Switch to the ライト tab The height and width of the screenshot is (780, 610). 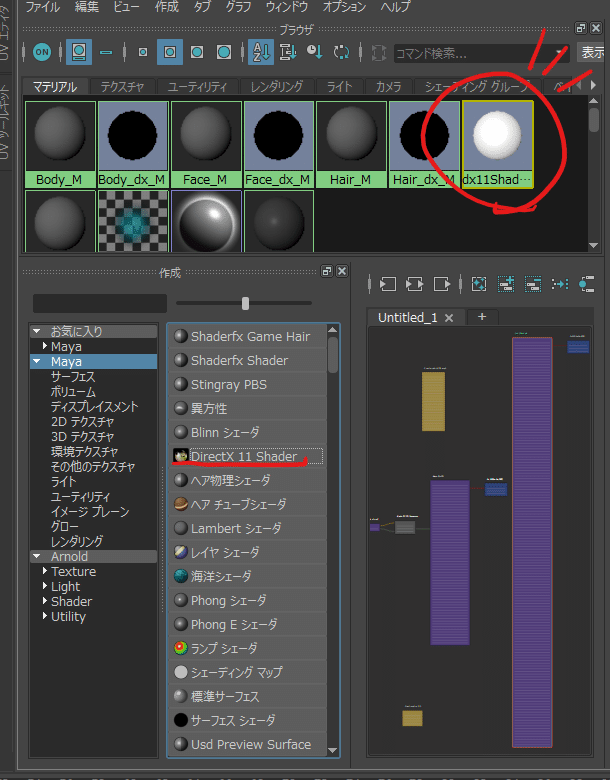point(339,87)
